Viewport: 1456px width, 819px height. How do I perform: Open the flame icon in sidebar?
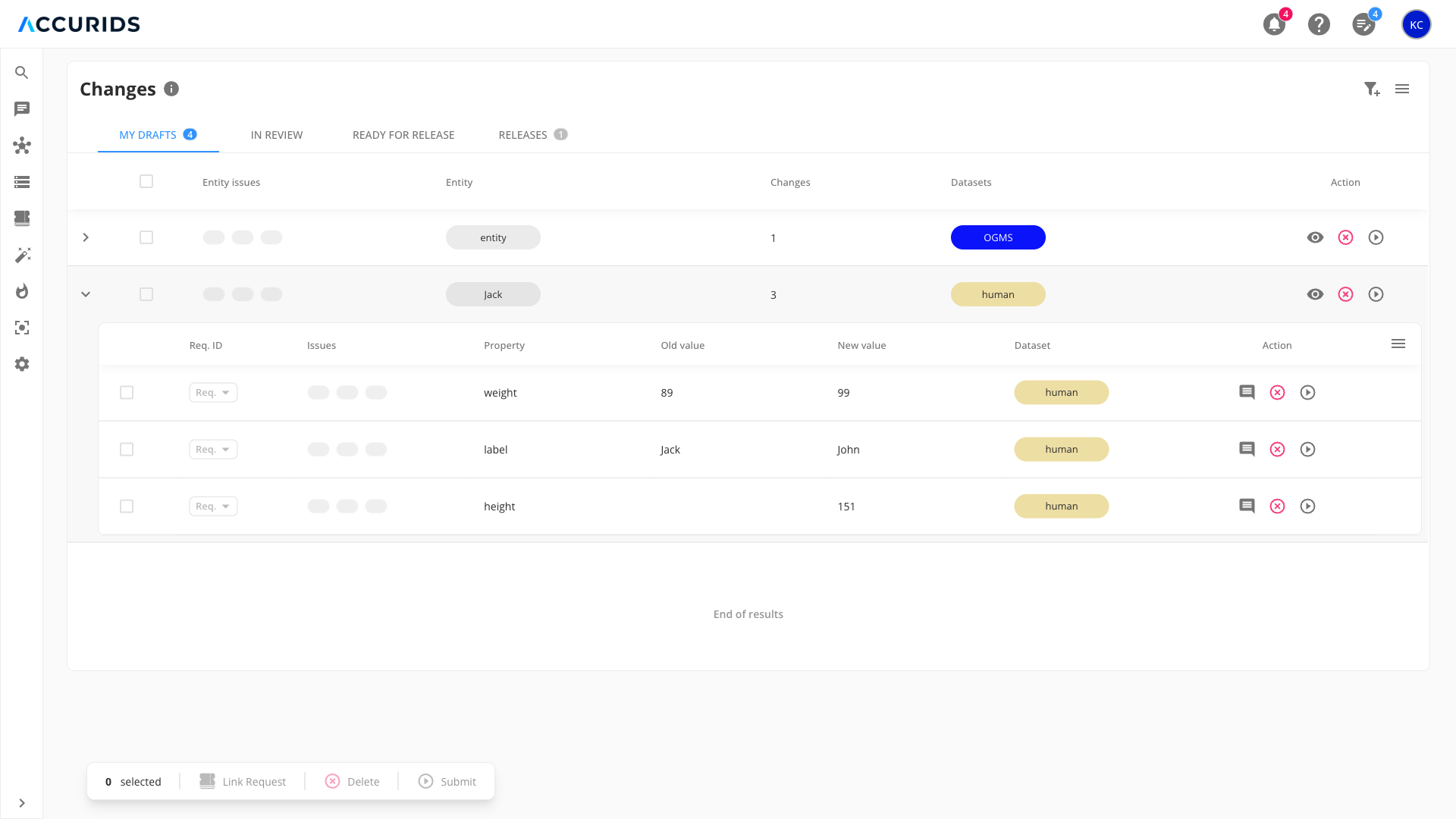point(22,291)
